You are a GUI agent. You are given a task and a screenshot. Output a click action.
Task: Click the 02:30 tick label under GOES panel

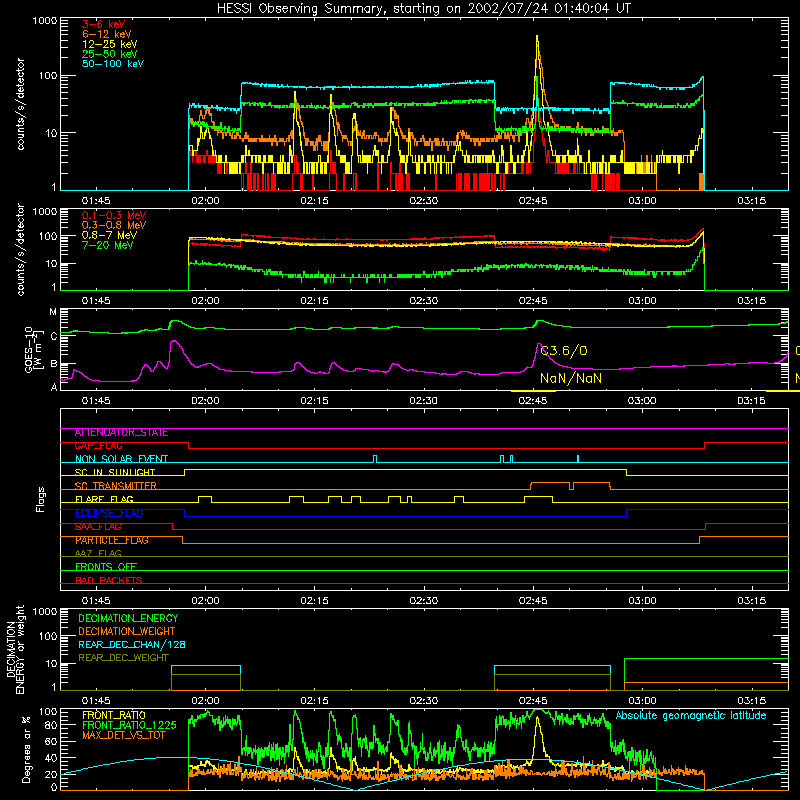pos(423,401)
